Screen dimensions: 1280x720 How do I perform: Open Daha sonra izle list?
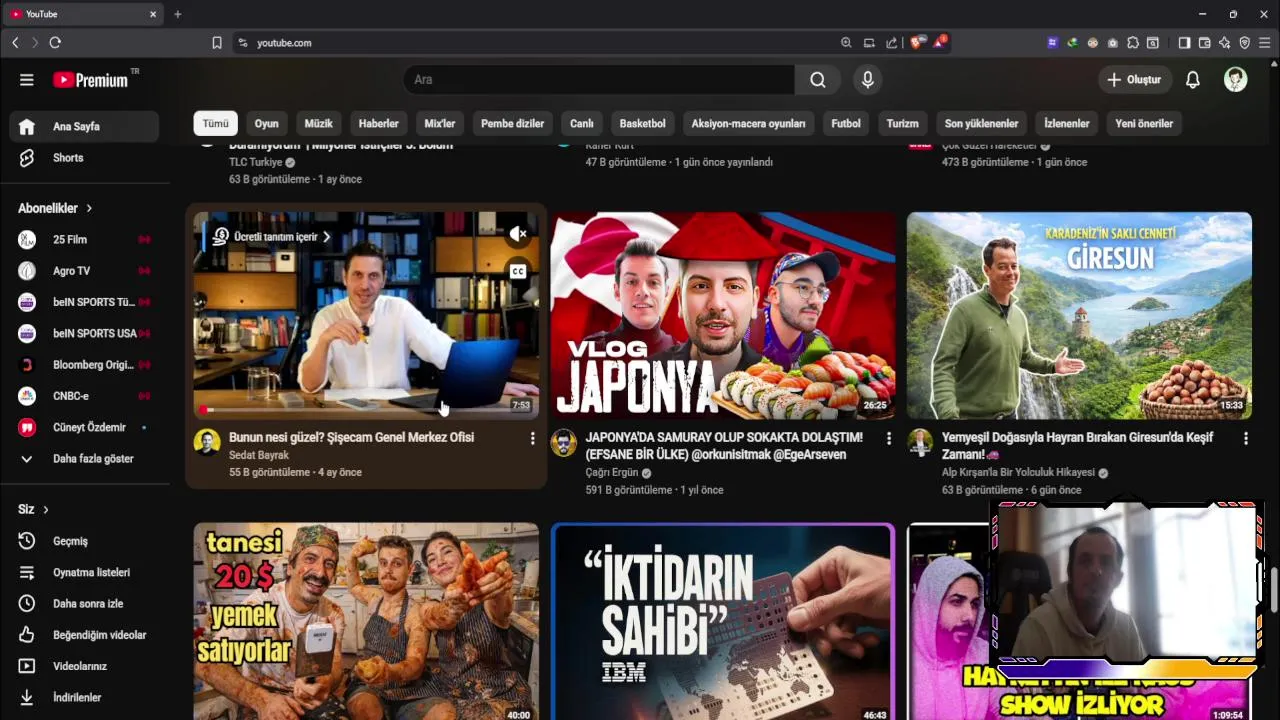coord(84,604)
